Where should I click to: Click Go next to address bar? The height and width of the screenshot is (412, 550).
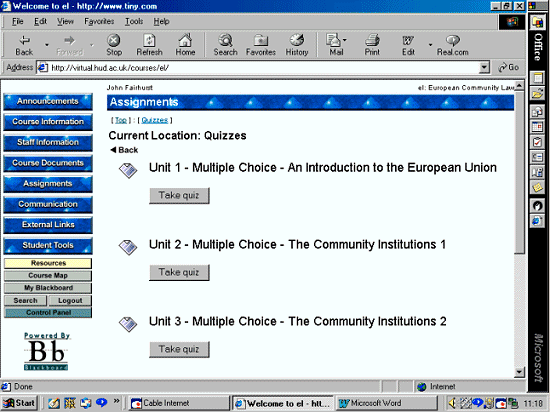click(x=509, y=67)
